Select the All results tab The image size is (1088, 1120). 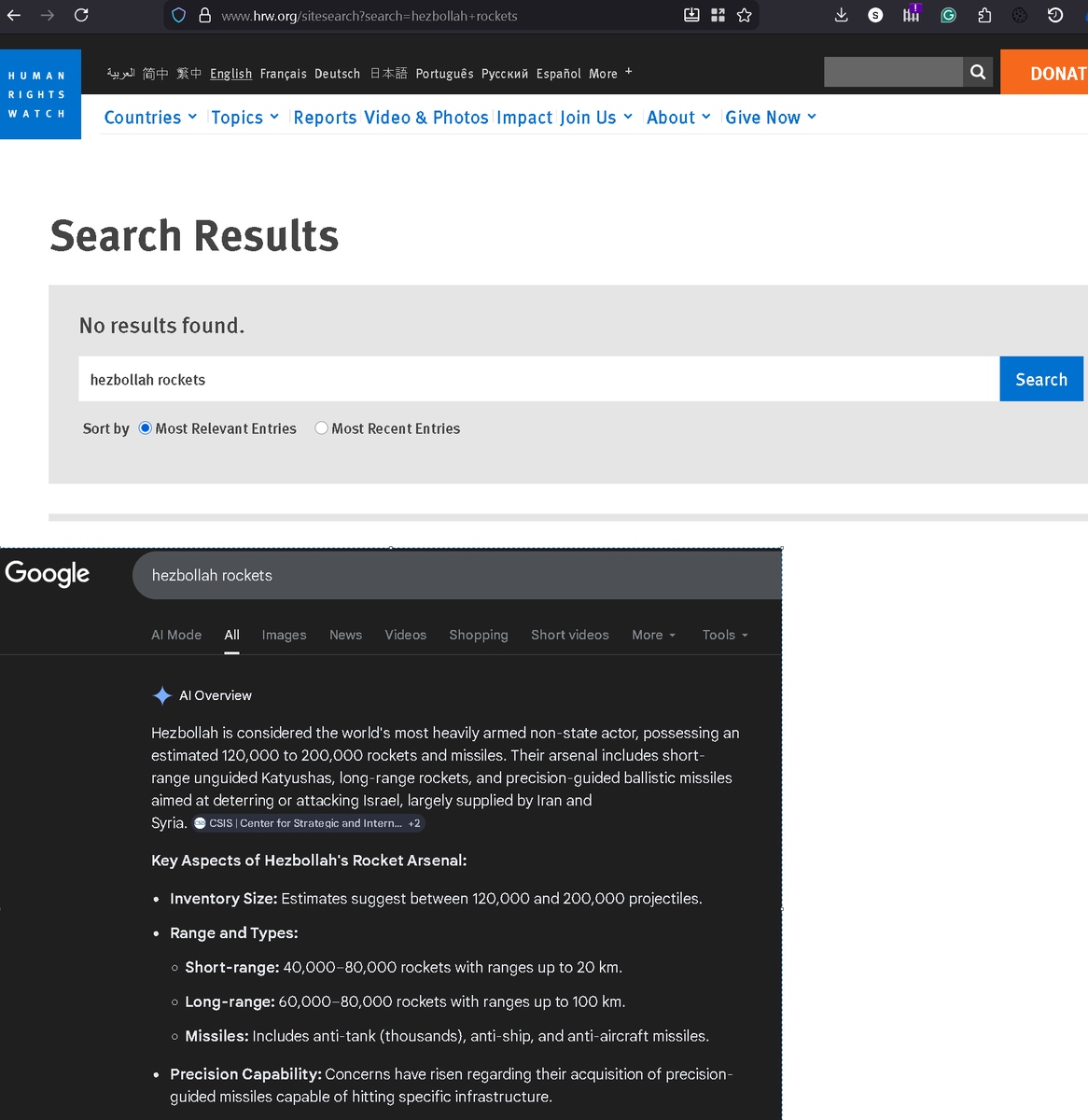tap(231, 635)
